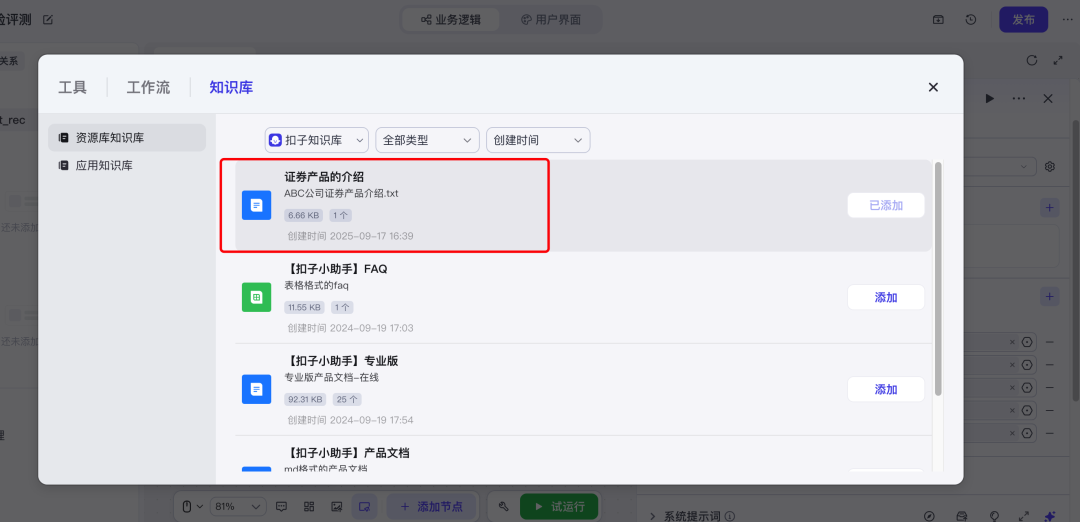Screen dimensions: 1080x522
Task: Click the fullscreen icon beside the refresh icon
Action: pos(1059,60)
